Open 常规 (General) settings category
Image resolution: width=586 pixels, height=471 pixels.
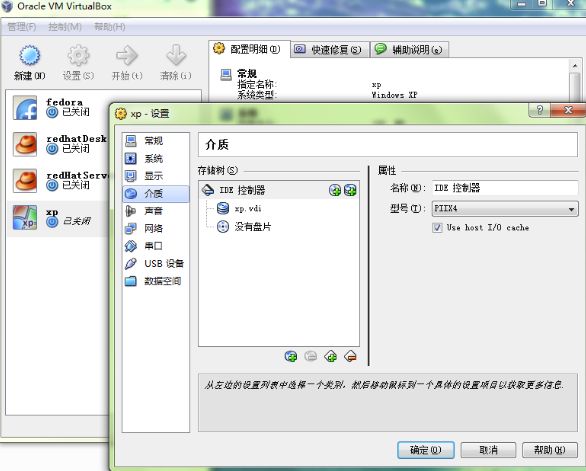pos(155,141)
